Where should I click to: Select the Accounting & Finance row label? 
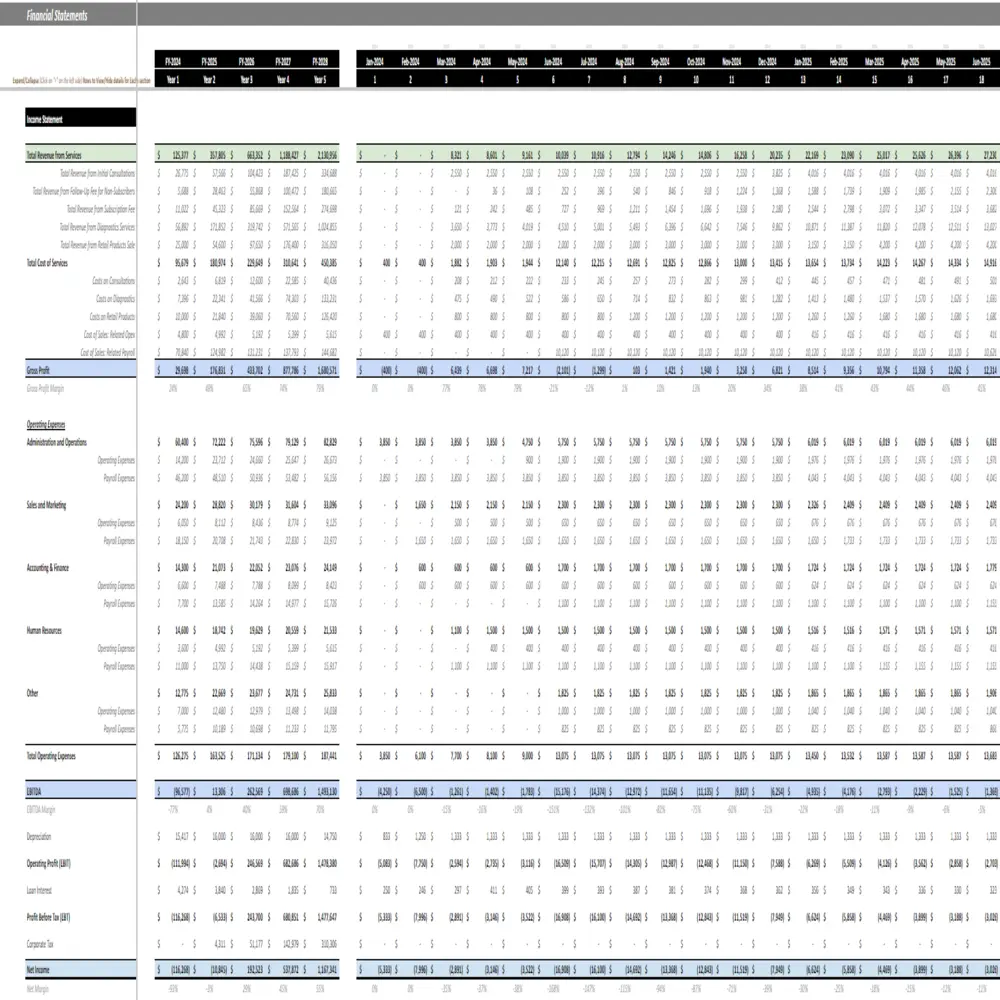[48, 568]
